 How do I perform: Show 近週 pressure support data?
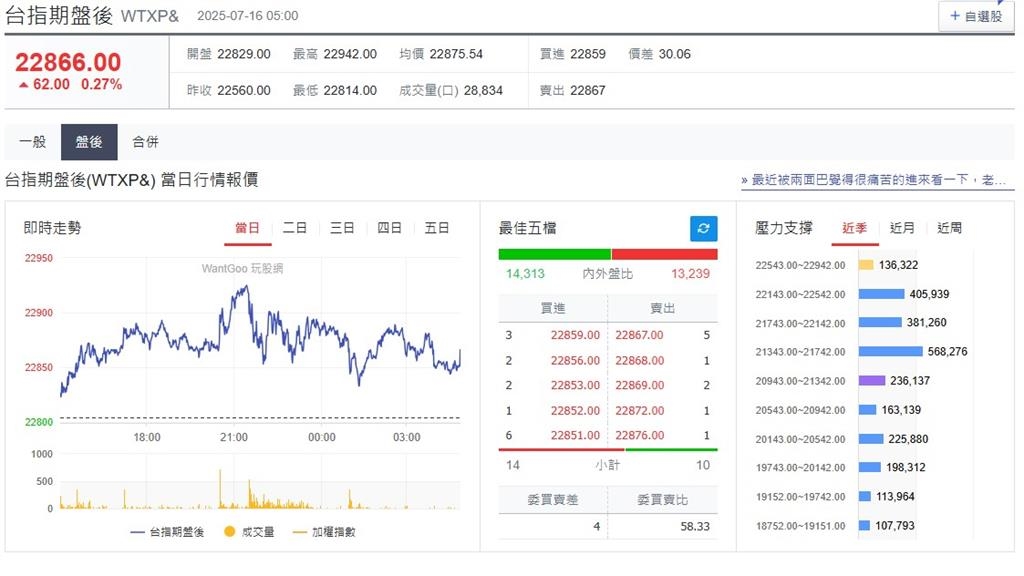pos(948,227)
